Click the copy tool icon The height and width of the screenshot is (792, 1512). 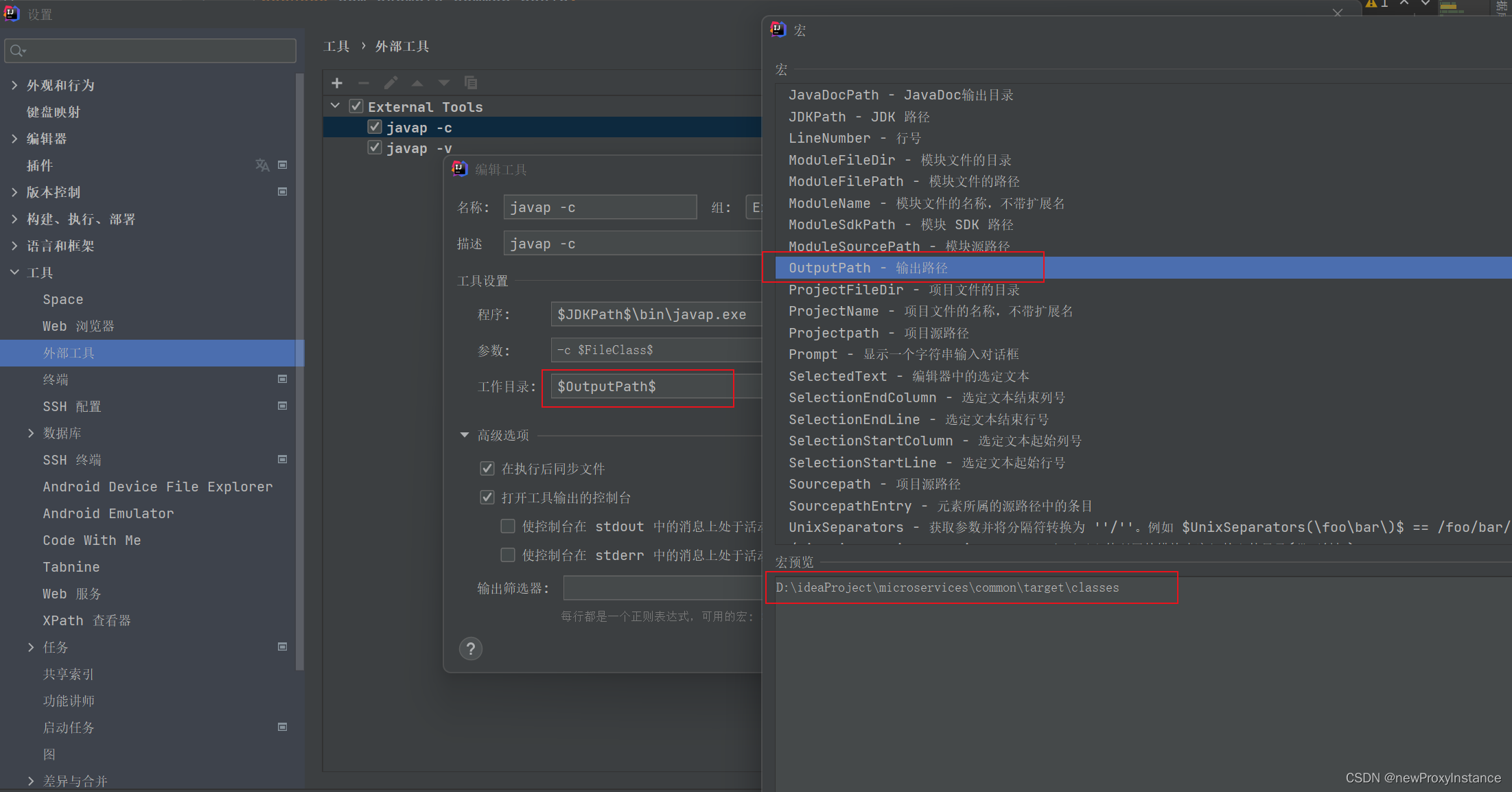tap(471, 83)
